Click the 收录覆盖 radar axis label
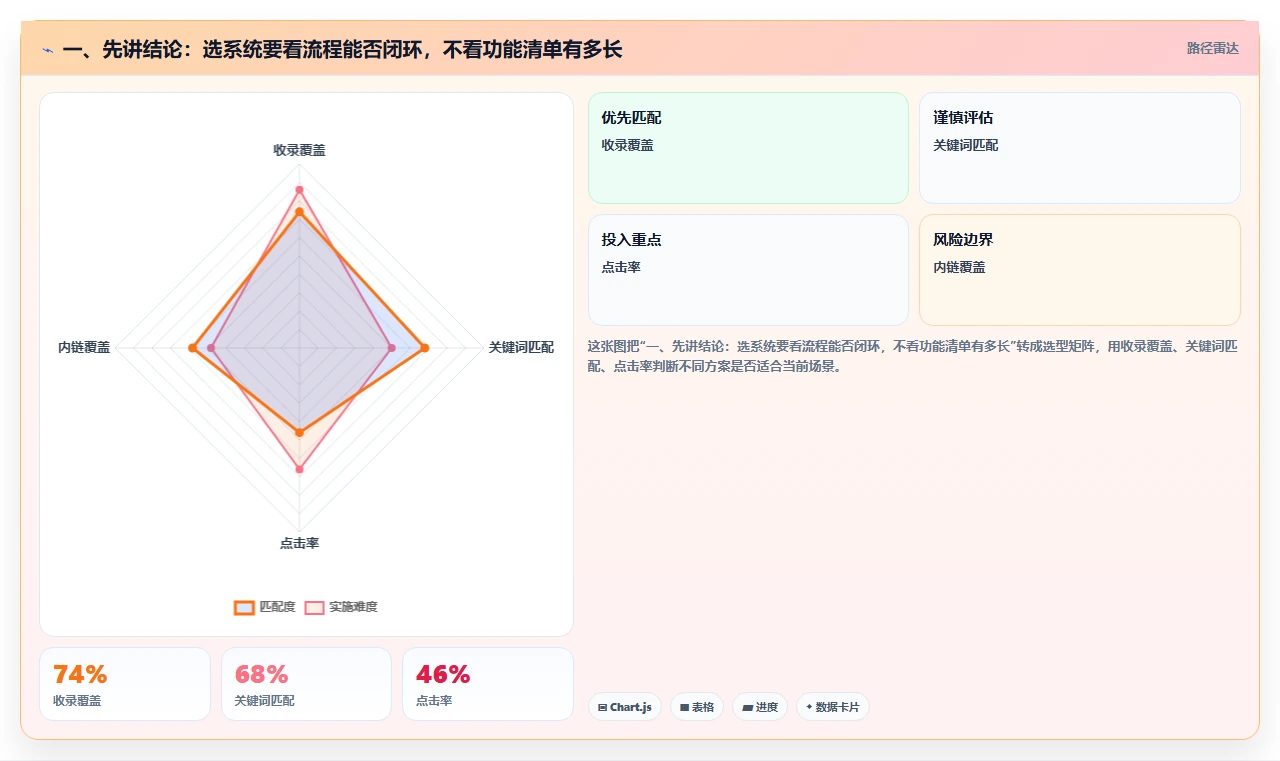1280x761 pixels. click(299, 150)
